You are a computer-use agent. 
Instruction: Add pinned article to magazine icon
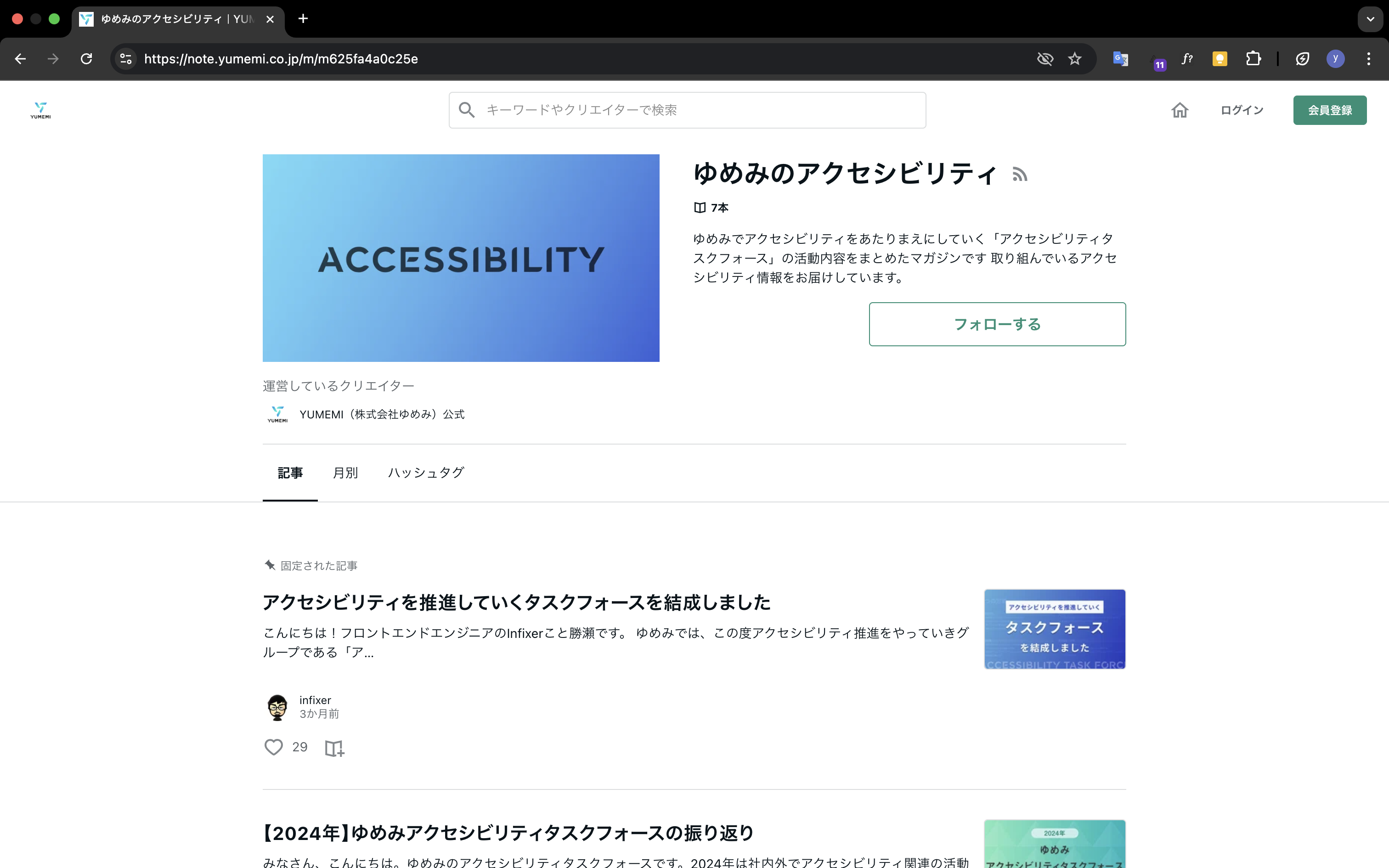pyautogui.click(x=334, y=748)
